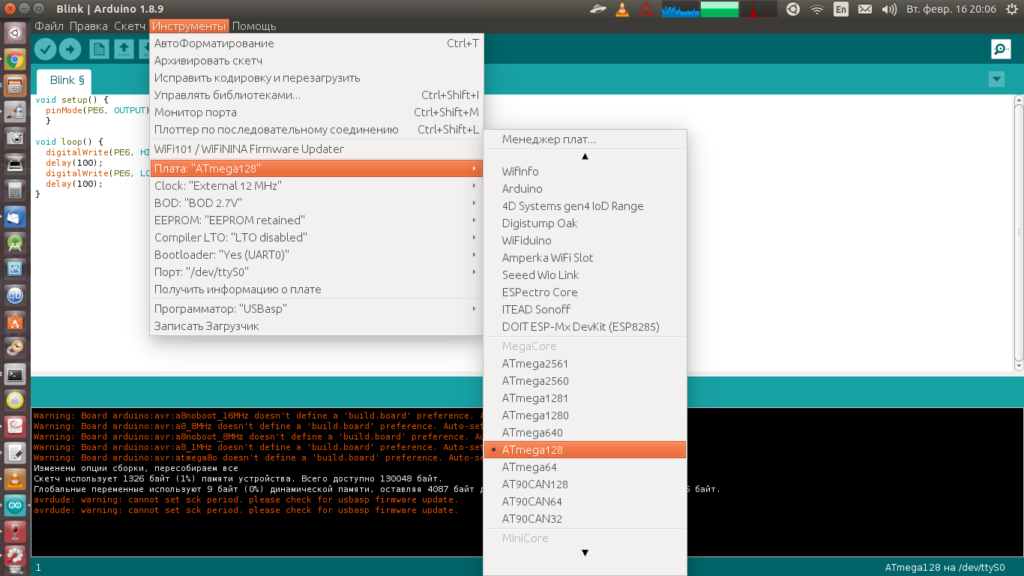1024x576 pixels.
Task: Click the Verify checkmark toolbar icon
Action: tap(45, 49)
